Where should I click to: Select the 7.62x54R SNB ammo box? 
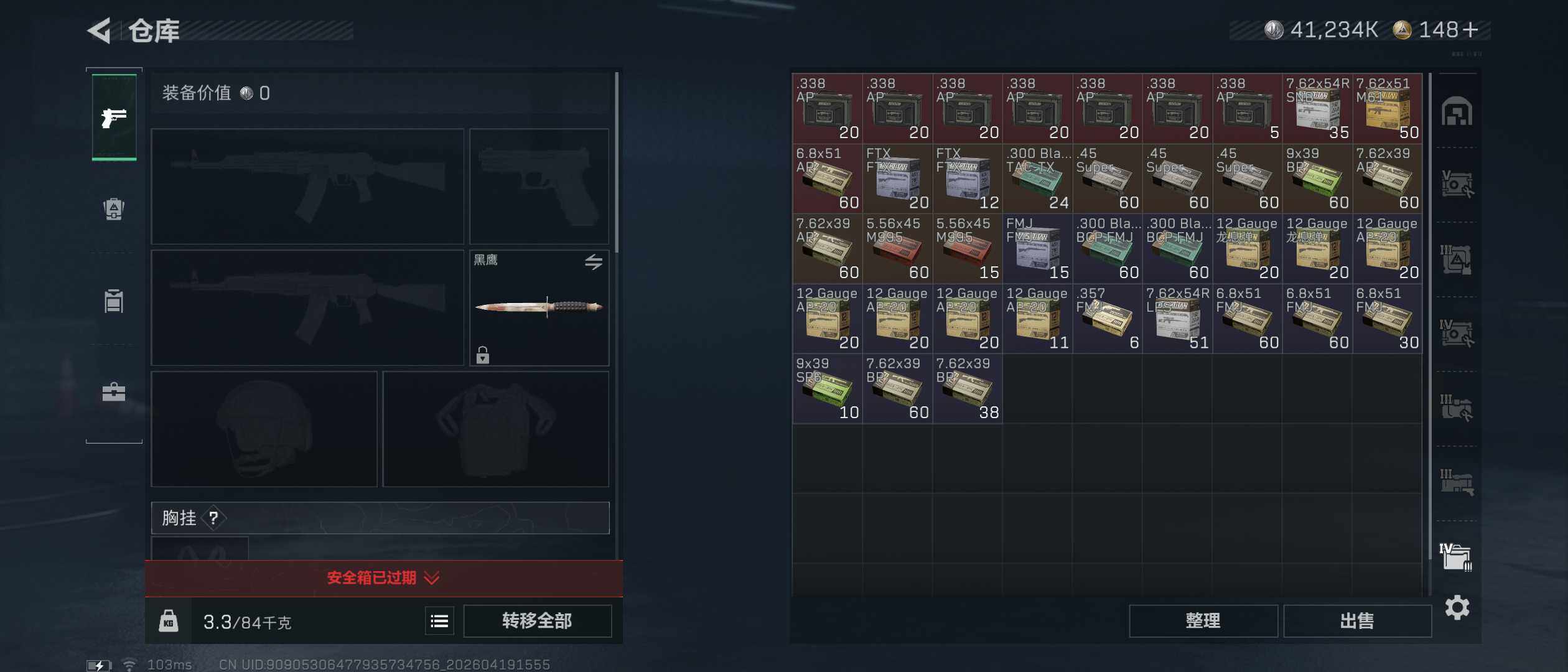tap(1317, 109)
